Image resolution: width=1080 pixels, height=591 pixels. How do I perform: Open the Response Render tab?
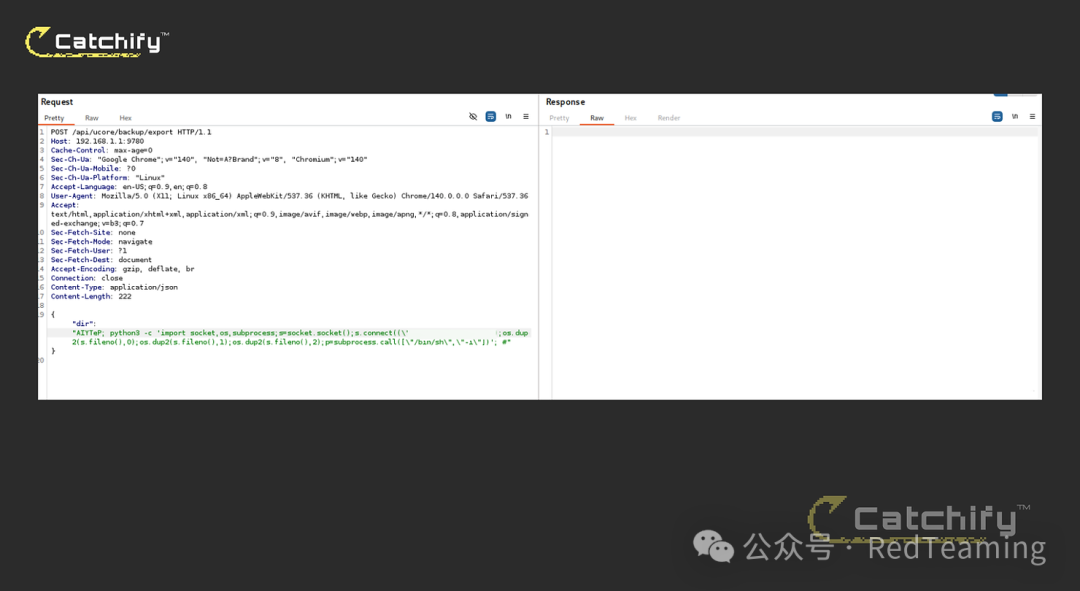pyautogui.click(x=669, y=118)
